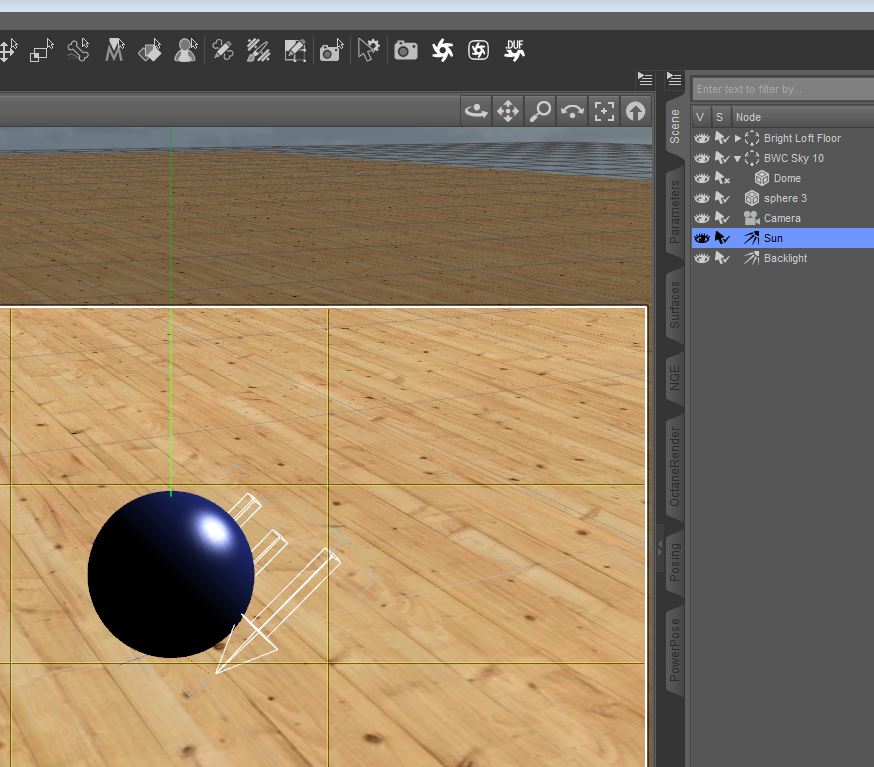Toggle selectability of the Camera

pos(722,218)
